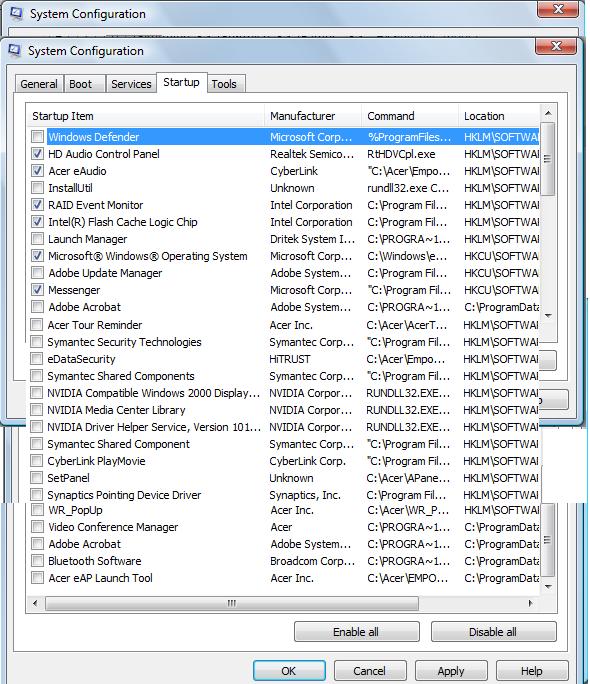Close the front System Configuration window
The height and width of the screenshot is (684, 590).
pos(556,46)
